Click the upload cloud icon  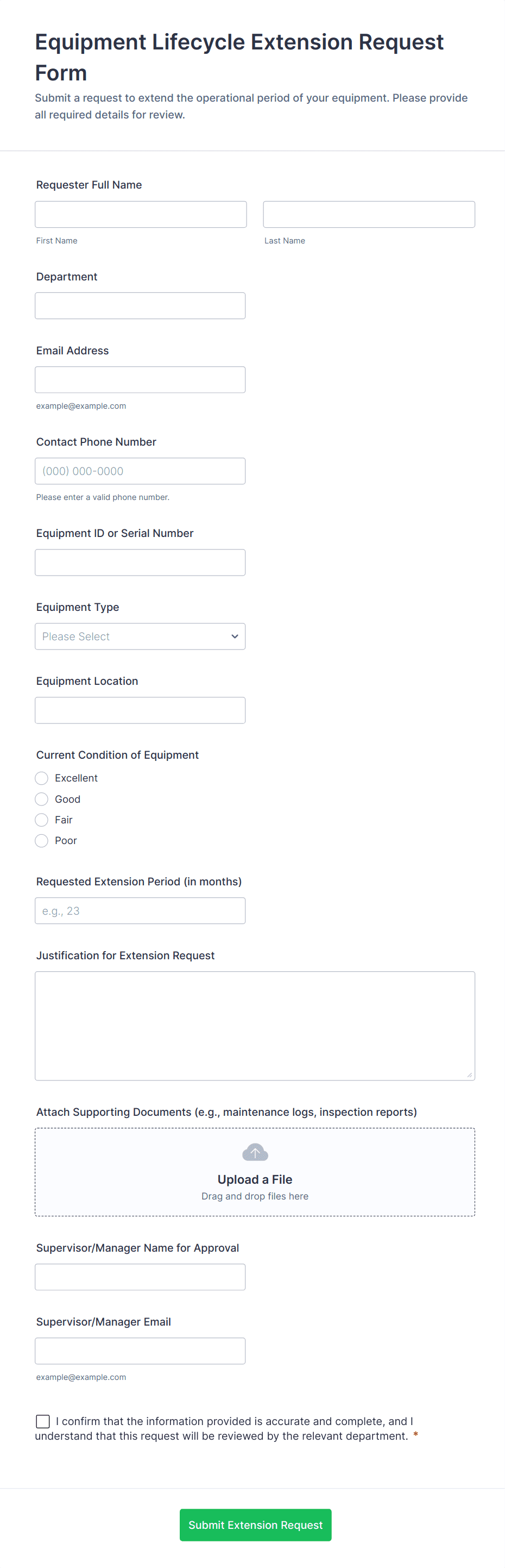(254, 1151)
